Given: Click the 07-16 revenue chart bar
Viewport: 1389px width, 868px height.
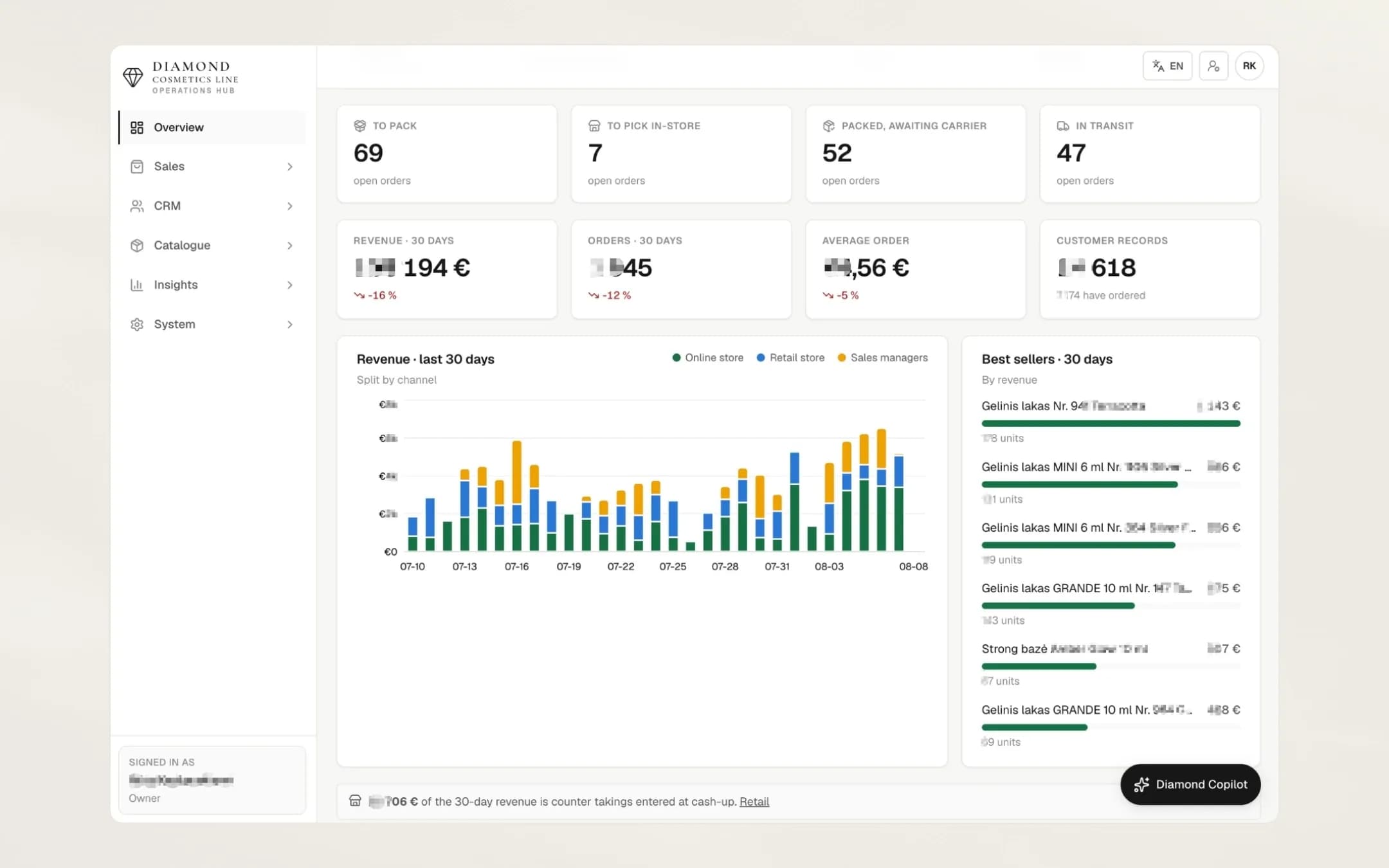Looking at the screenshot, I should click(x=516, y=496).
